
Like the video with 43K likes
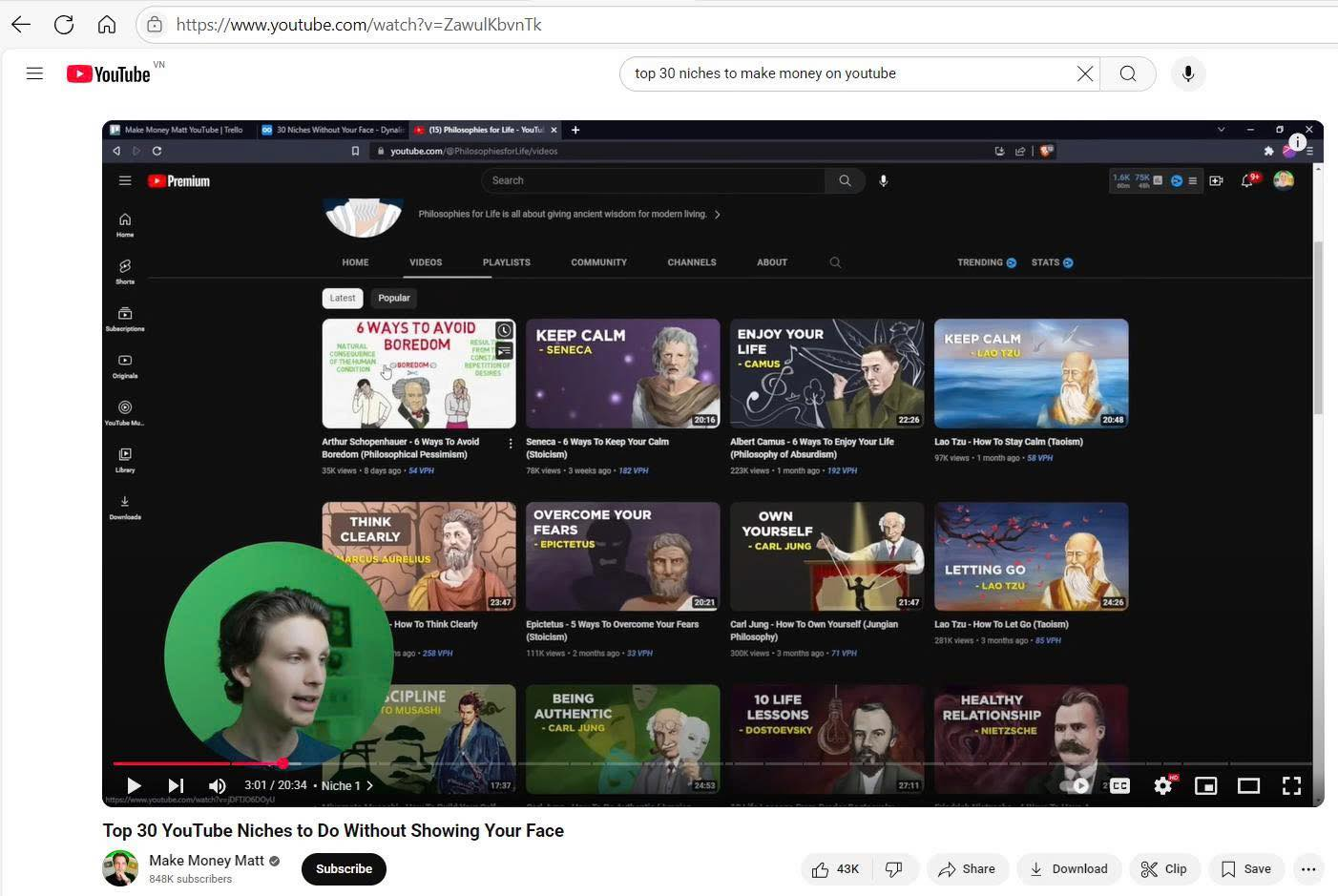click(x=835, y=868)
